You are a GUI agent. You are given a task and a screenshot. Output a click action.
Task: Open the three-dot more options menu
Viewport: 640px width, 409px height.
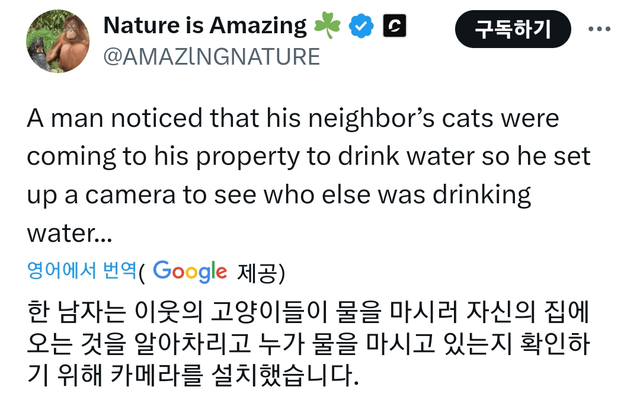[x=599, y=29]
